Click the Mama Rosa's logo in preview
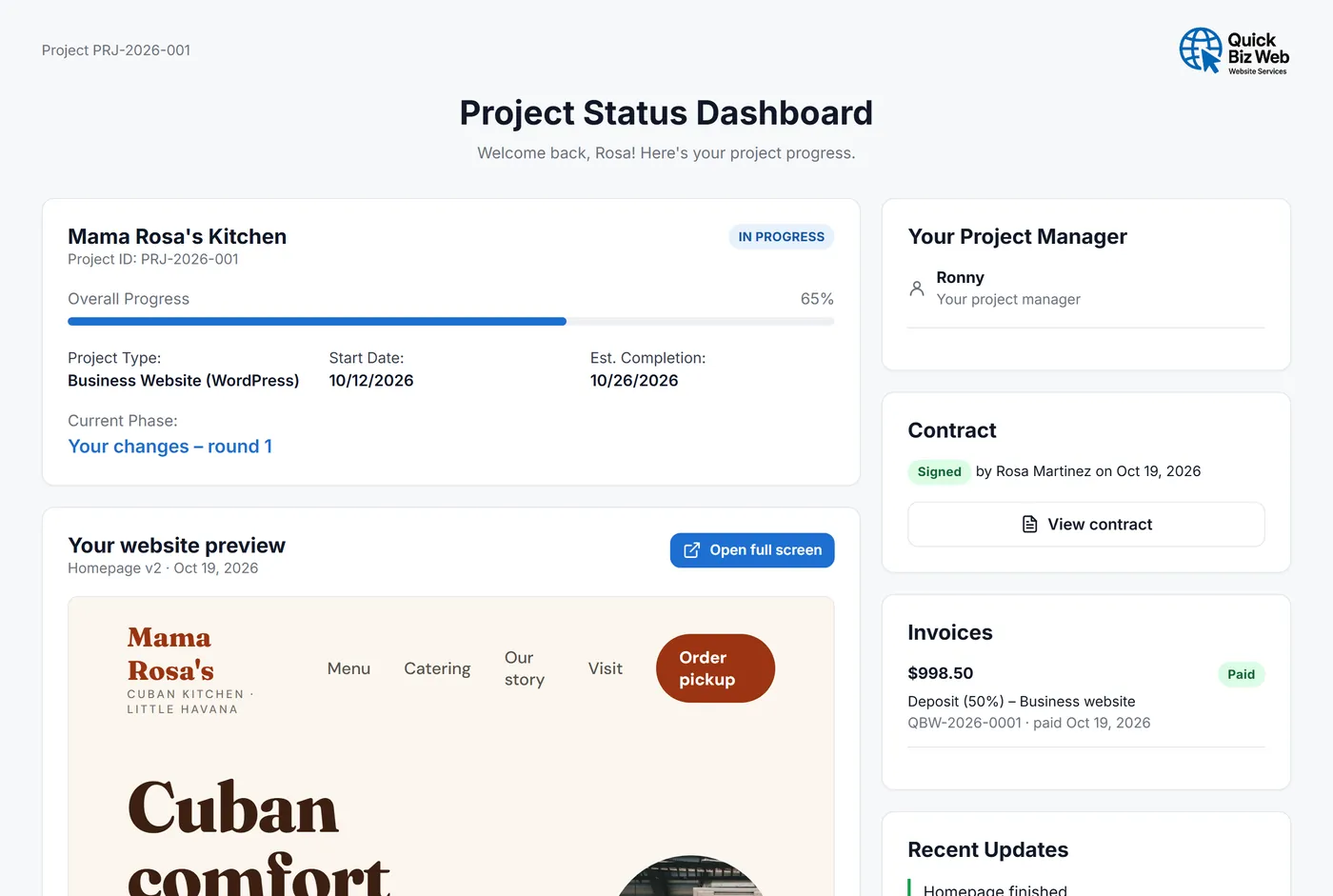Viewport: 1333px width, 896px height. (x=171, y=654)
